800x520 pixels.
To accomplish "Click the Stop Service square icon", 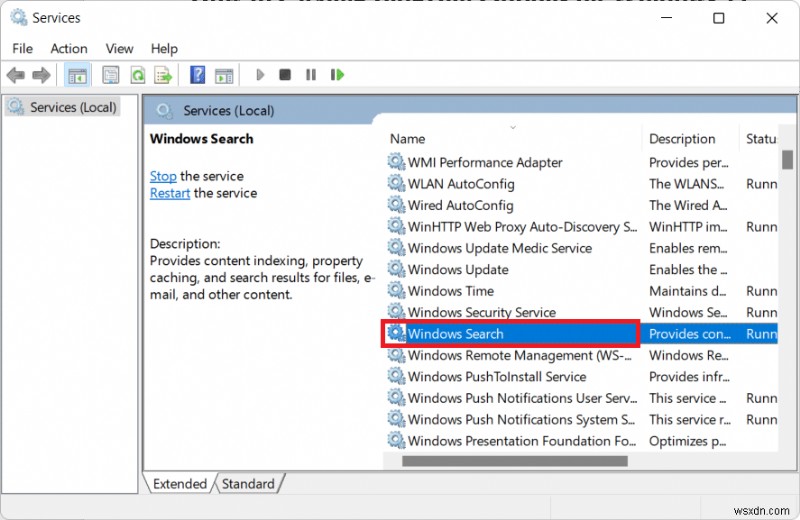I will click(285, 75).
